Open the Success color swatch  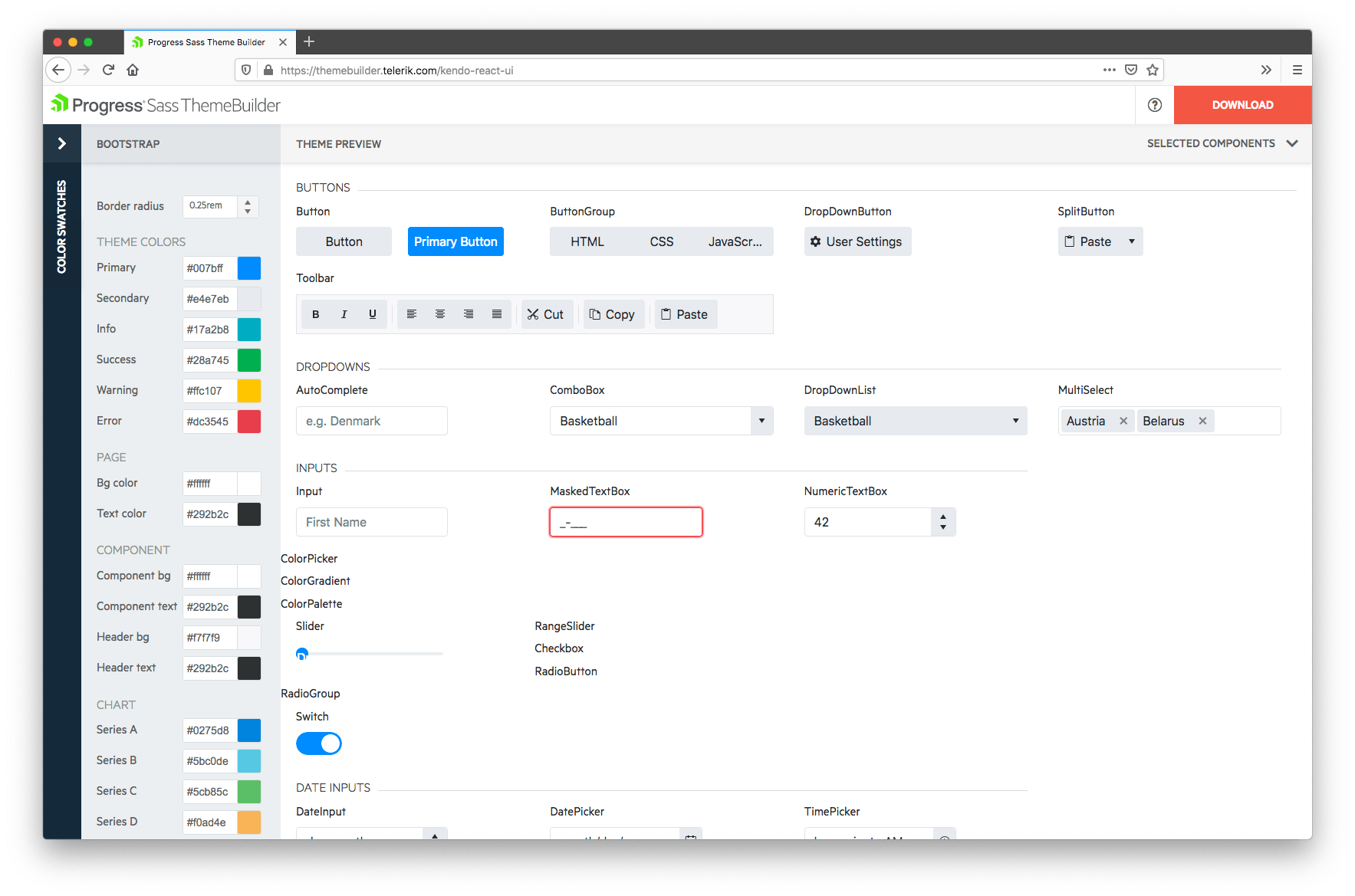[x=249, y=360]
